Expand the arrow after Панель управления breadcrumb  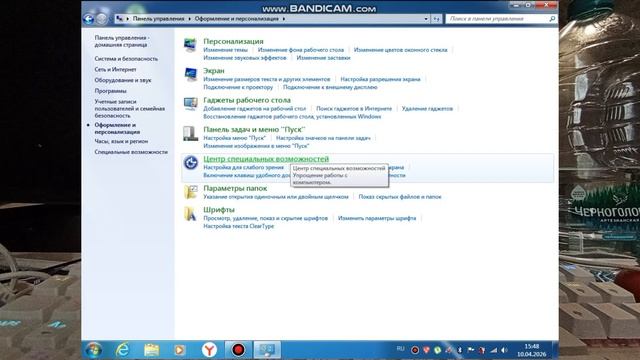pyautogui.click(x=190, y=19)
